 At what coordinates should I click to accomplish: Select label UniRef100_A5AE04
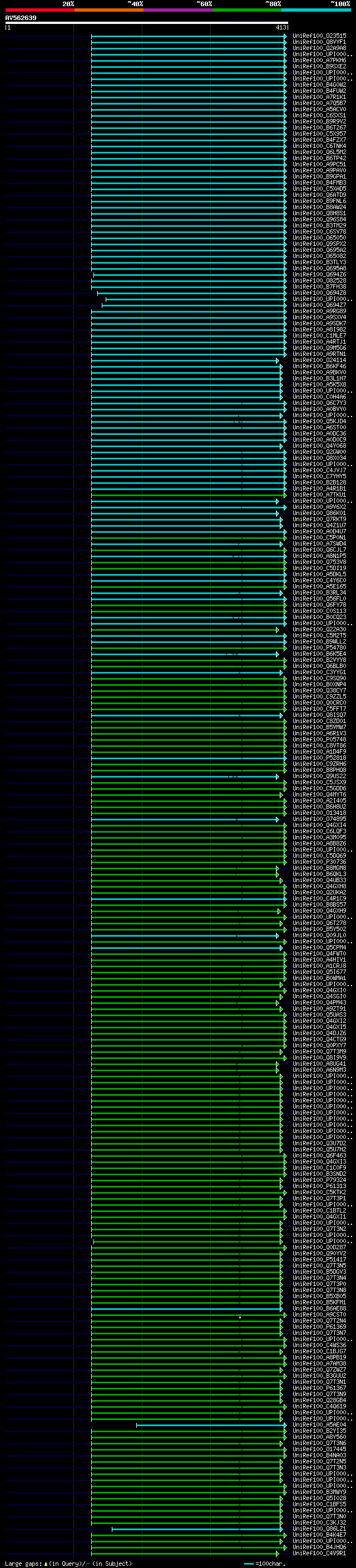pyautogui.click(x=319, y=1424)
